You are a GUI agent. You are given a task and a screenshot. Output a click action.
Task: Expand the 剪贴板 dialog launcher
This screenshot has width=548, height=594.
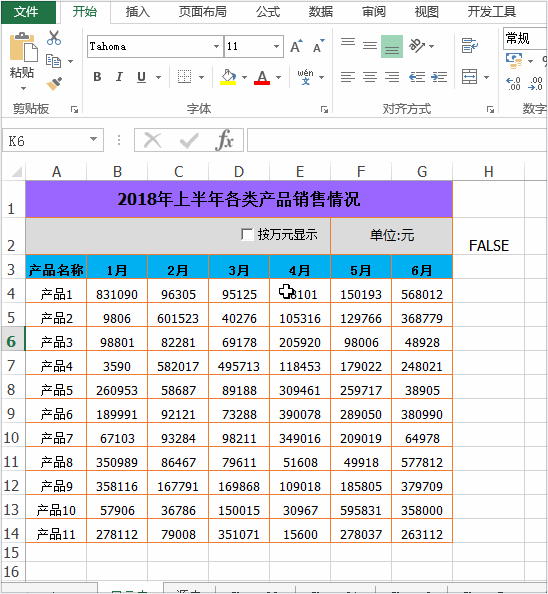pyautogui.click(x=74, y=109)
